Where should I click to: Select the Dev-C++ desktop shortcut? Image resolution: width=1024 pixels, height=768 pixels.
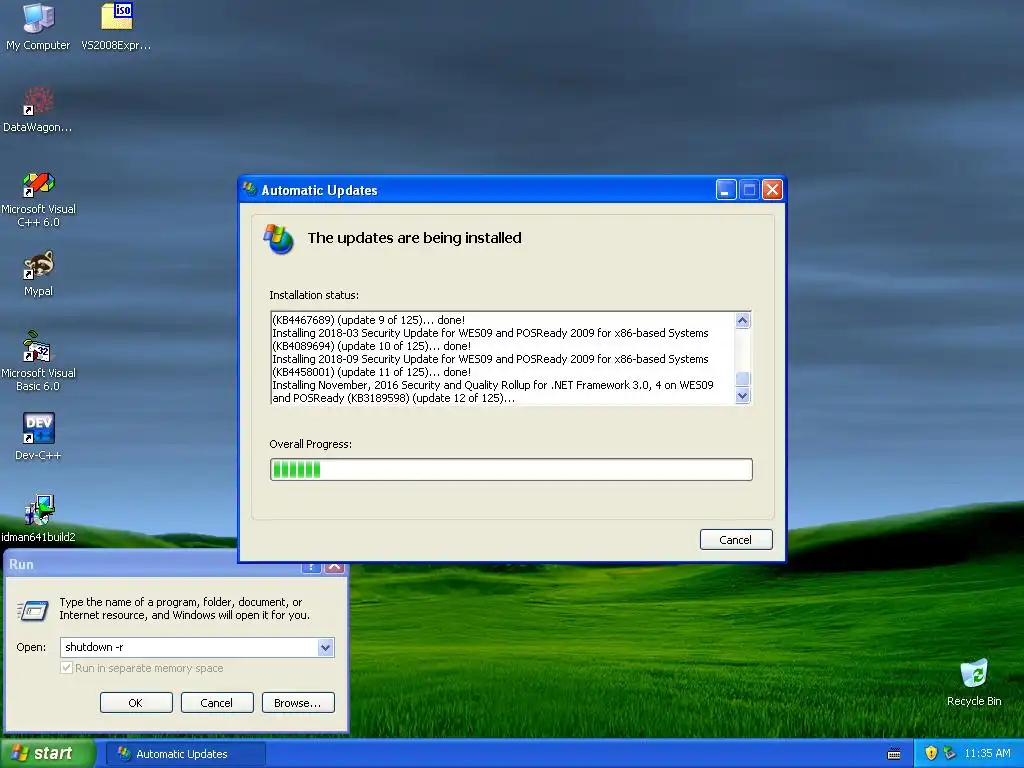[x=38, y=436]
